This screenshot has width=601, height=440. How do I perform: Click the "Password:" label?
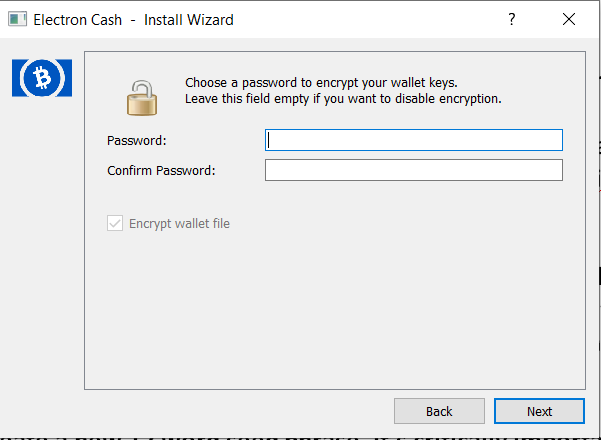click(x=137, y=141)
